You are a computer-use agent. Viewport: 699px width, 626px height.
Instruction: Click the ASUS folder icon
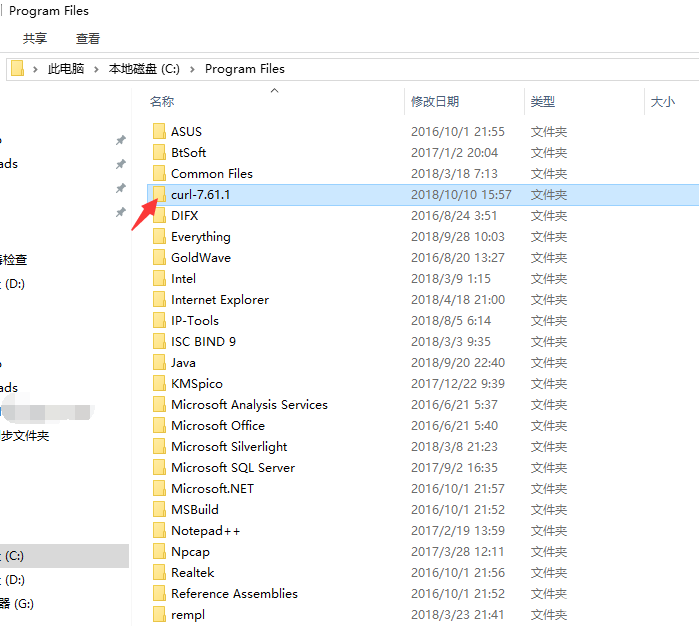pos(159,132)
